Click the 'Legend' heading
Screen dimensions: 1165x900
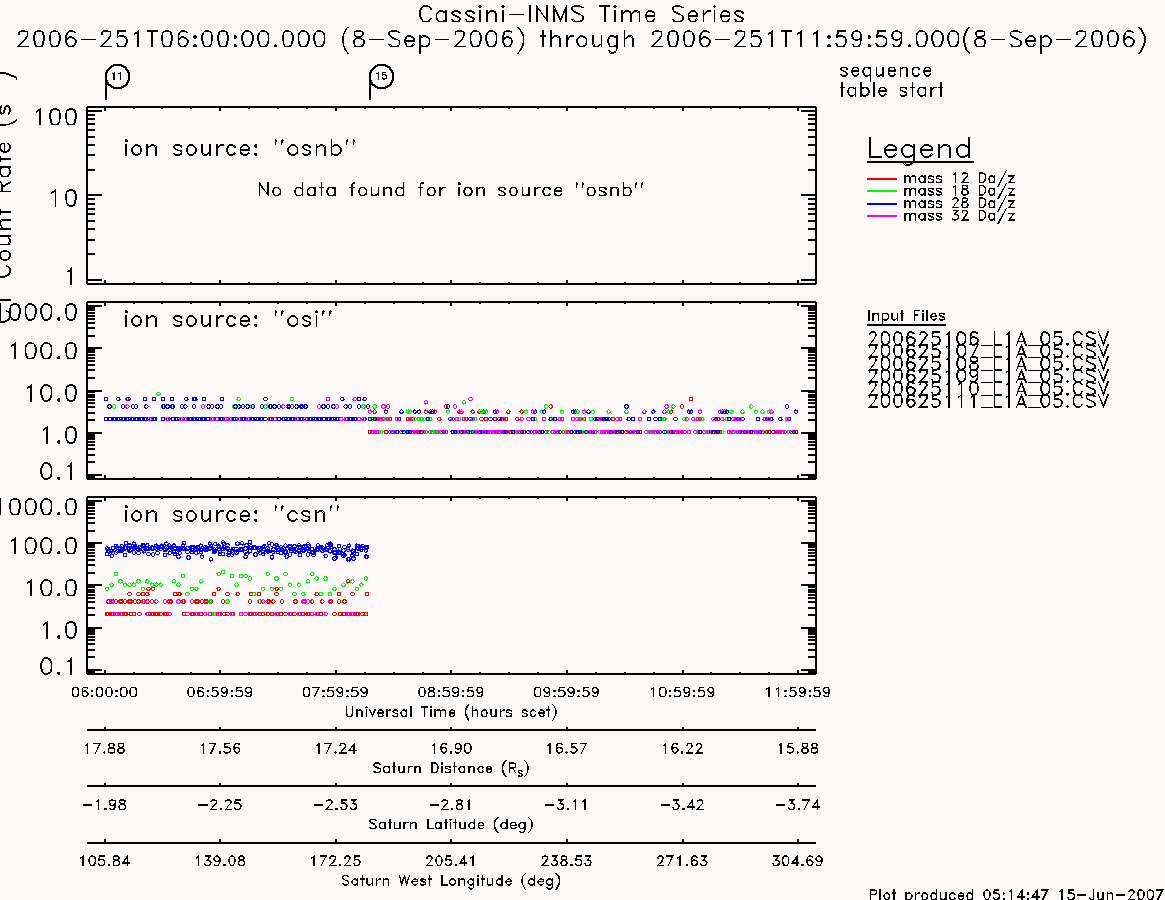pyautogui.click(x=919, y=149)
